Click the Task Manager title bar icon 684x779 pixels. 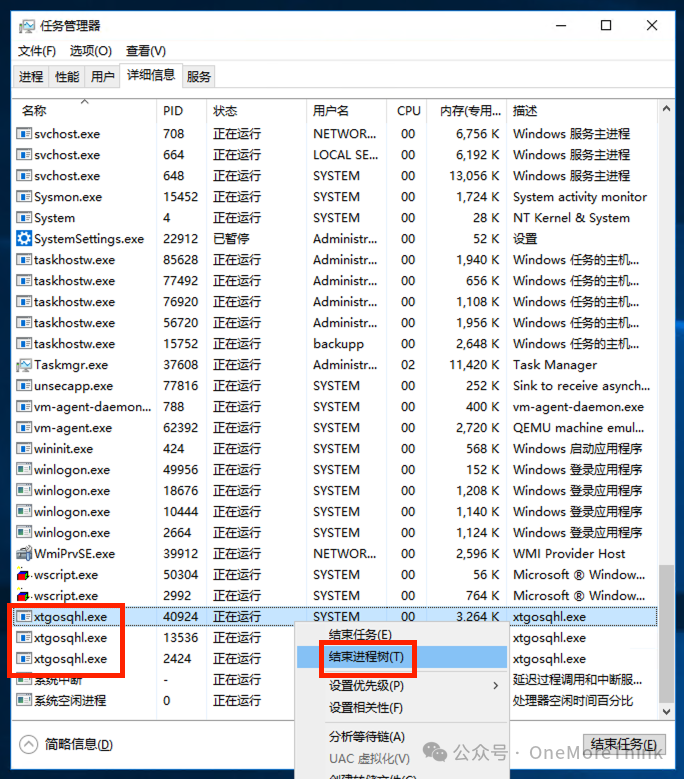(26, 26)
